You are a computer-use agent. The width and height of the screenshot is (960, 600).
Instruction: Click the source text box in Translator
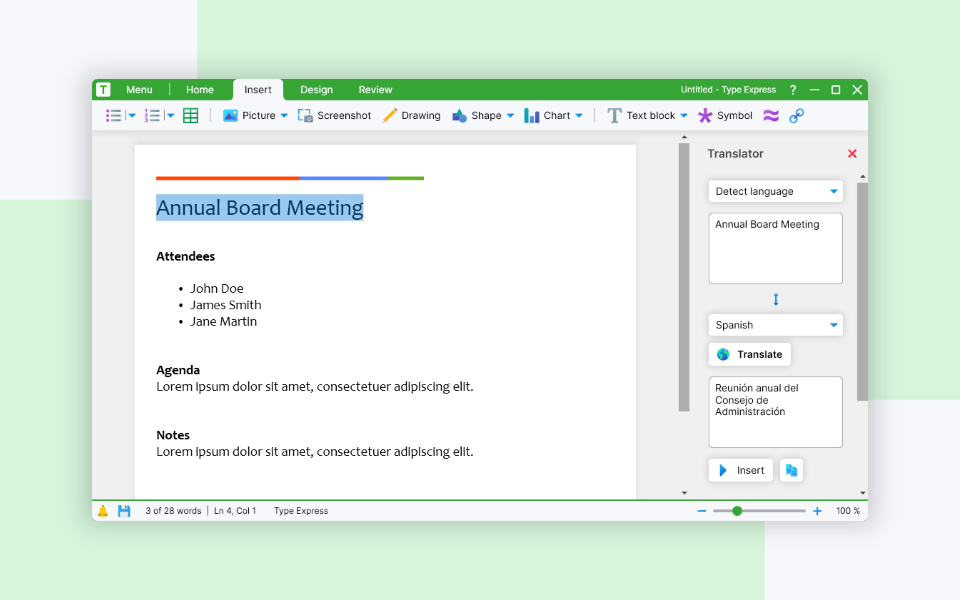[776, 248]
